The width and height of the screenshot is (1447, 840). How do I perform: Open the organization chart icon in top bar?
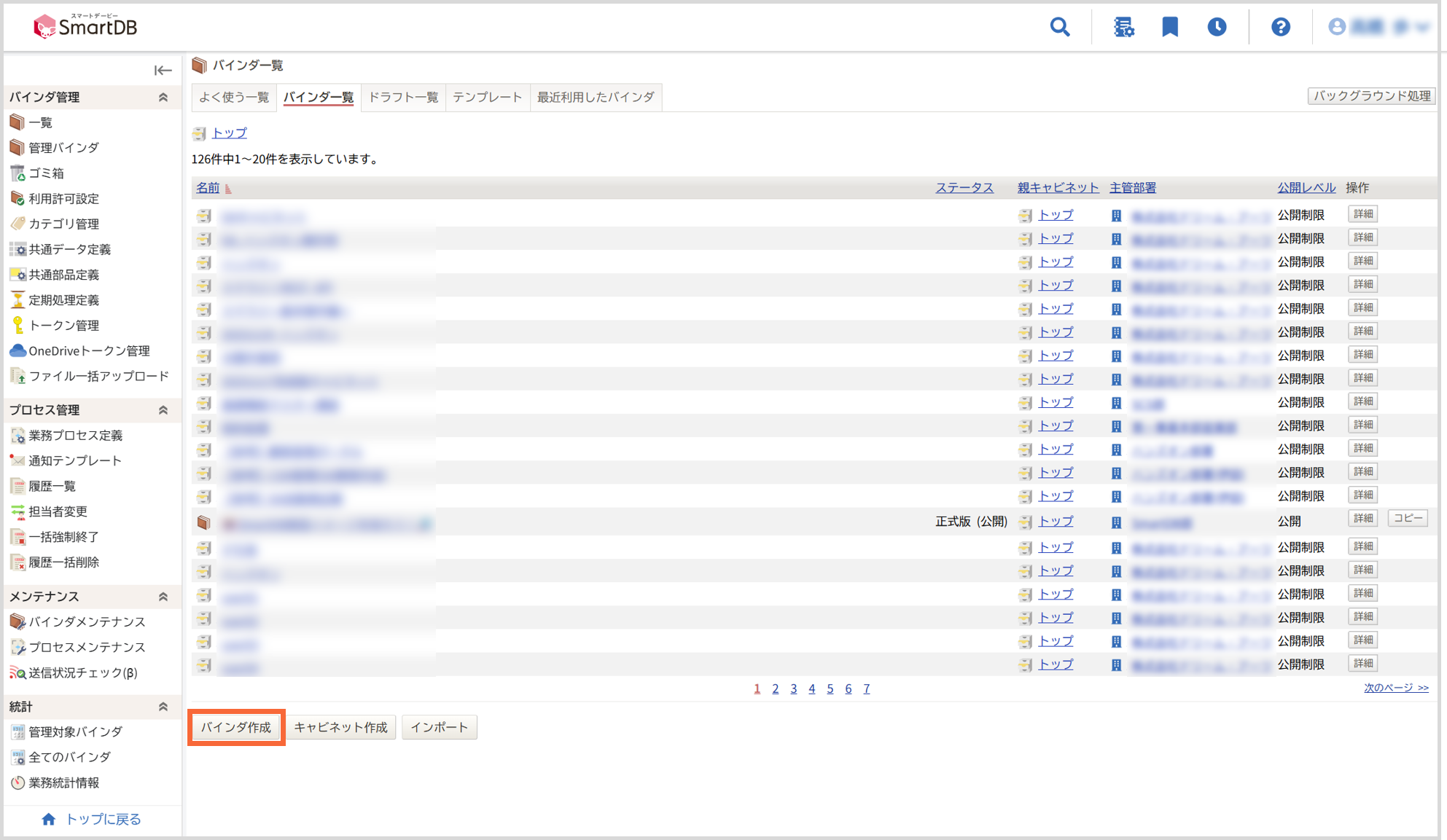pos(1124,26)
